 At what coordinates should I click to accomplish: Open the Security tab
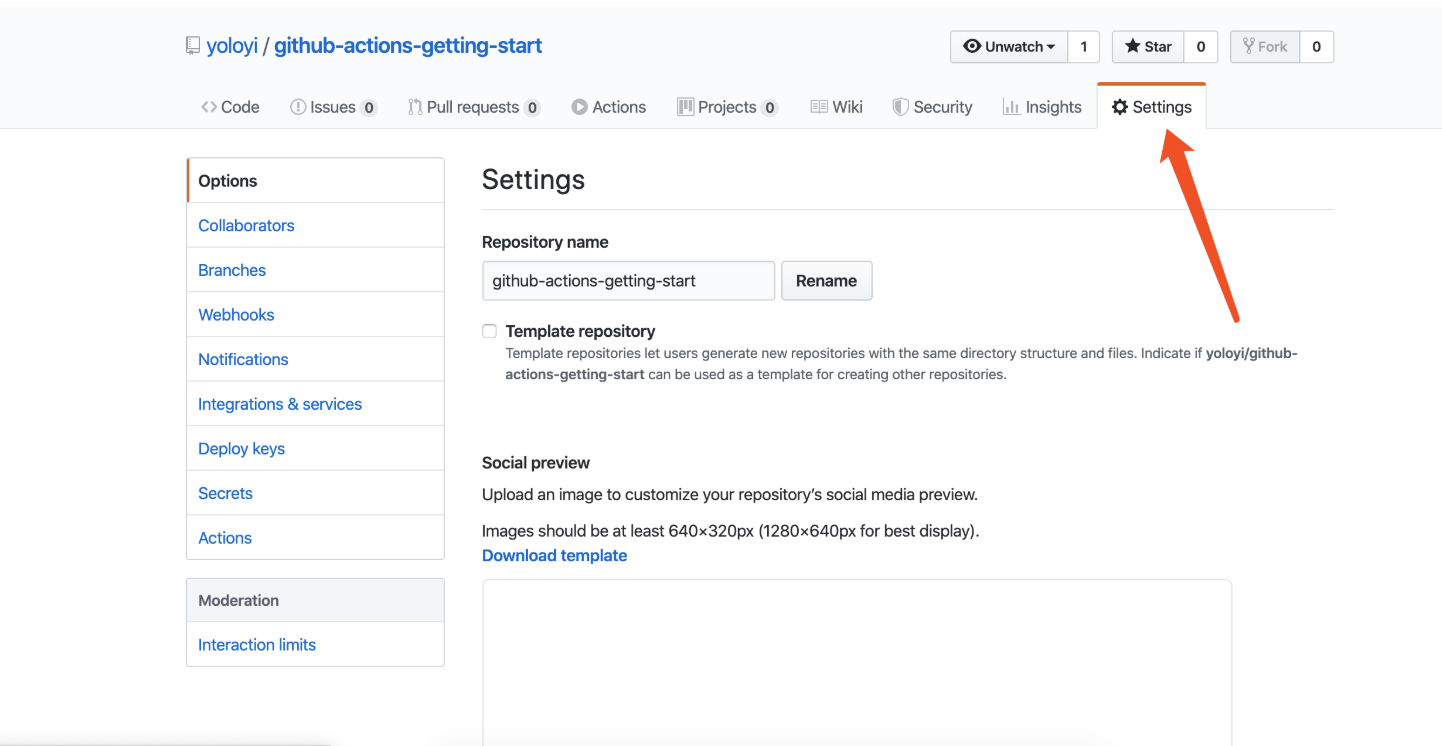click(x=932, y=107)
